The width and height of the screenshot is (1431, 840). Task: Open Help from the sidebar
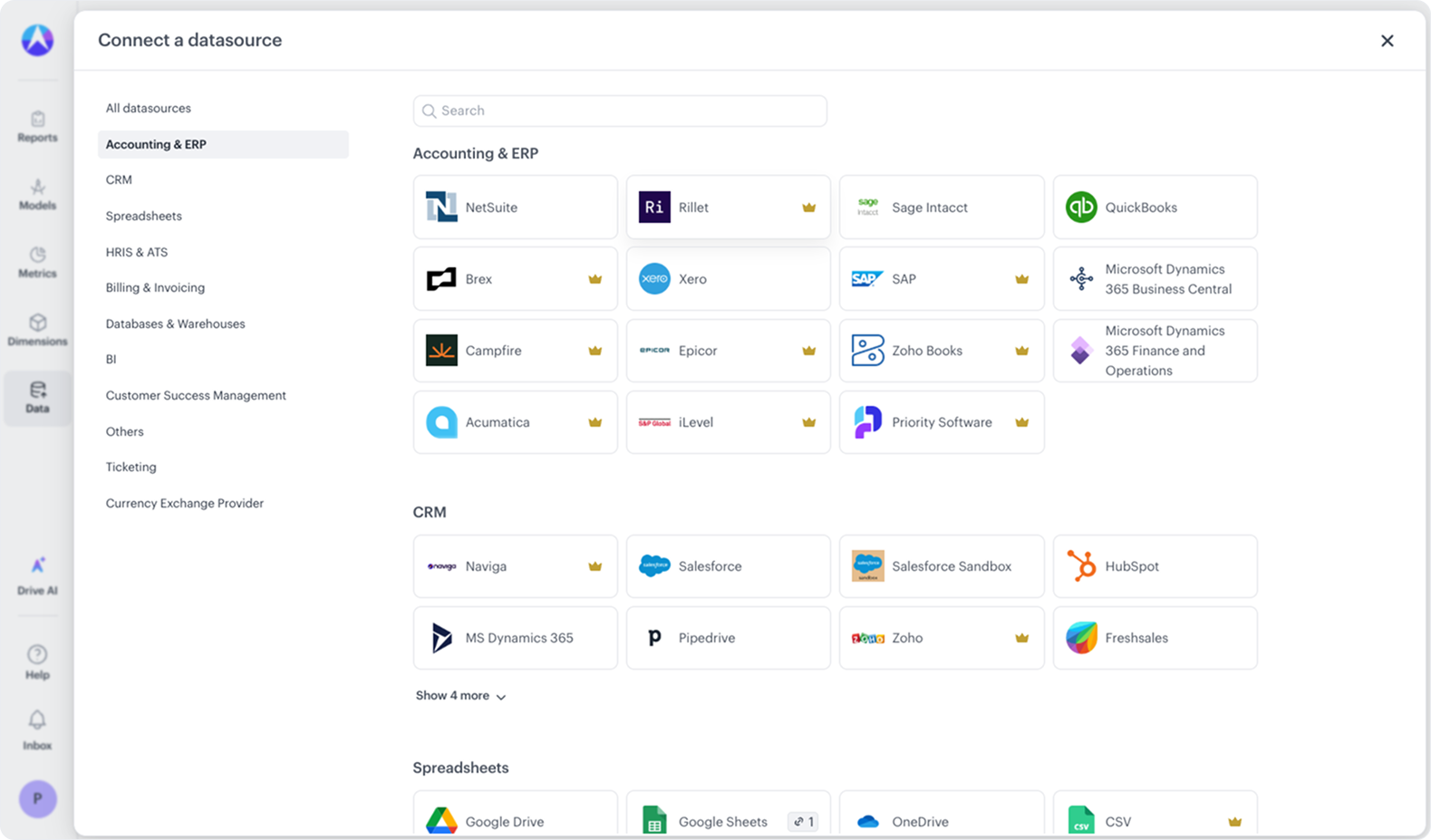[37, 662]
